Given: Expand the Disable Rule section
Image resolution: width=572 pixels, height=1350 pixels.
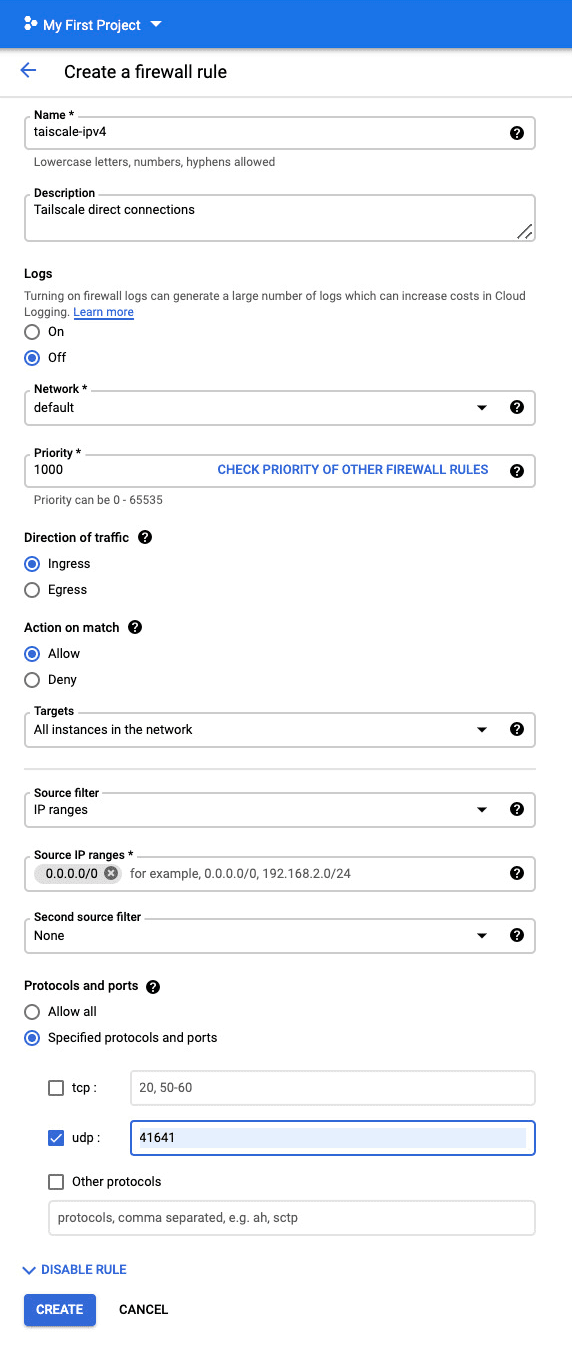Looking at the screenshot, I should point(75,1270).
